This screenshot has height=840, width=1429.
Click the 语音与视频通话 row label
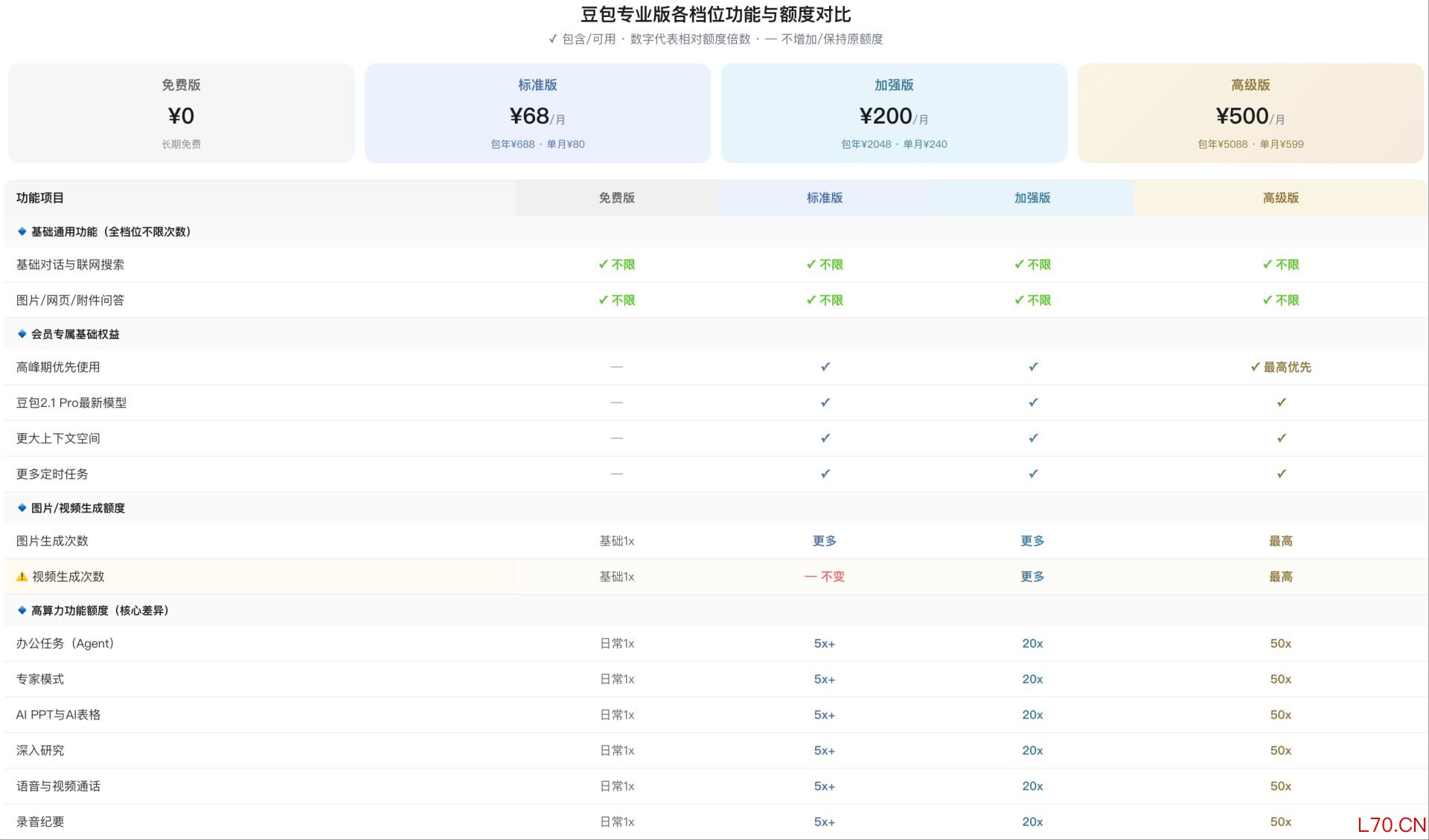(x=58, y=786)
